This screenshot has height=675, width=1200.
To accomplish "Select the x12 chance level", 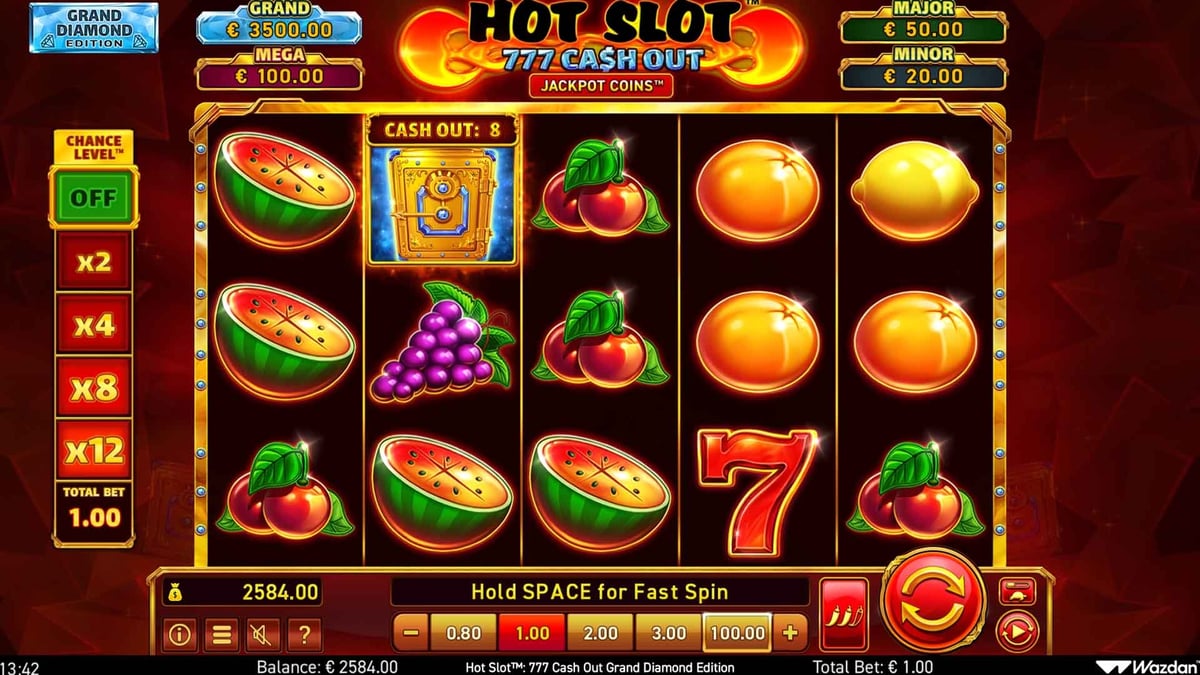I will (x=93, y=451).
